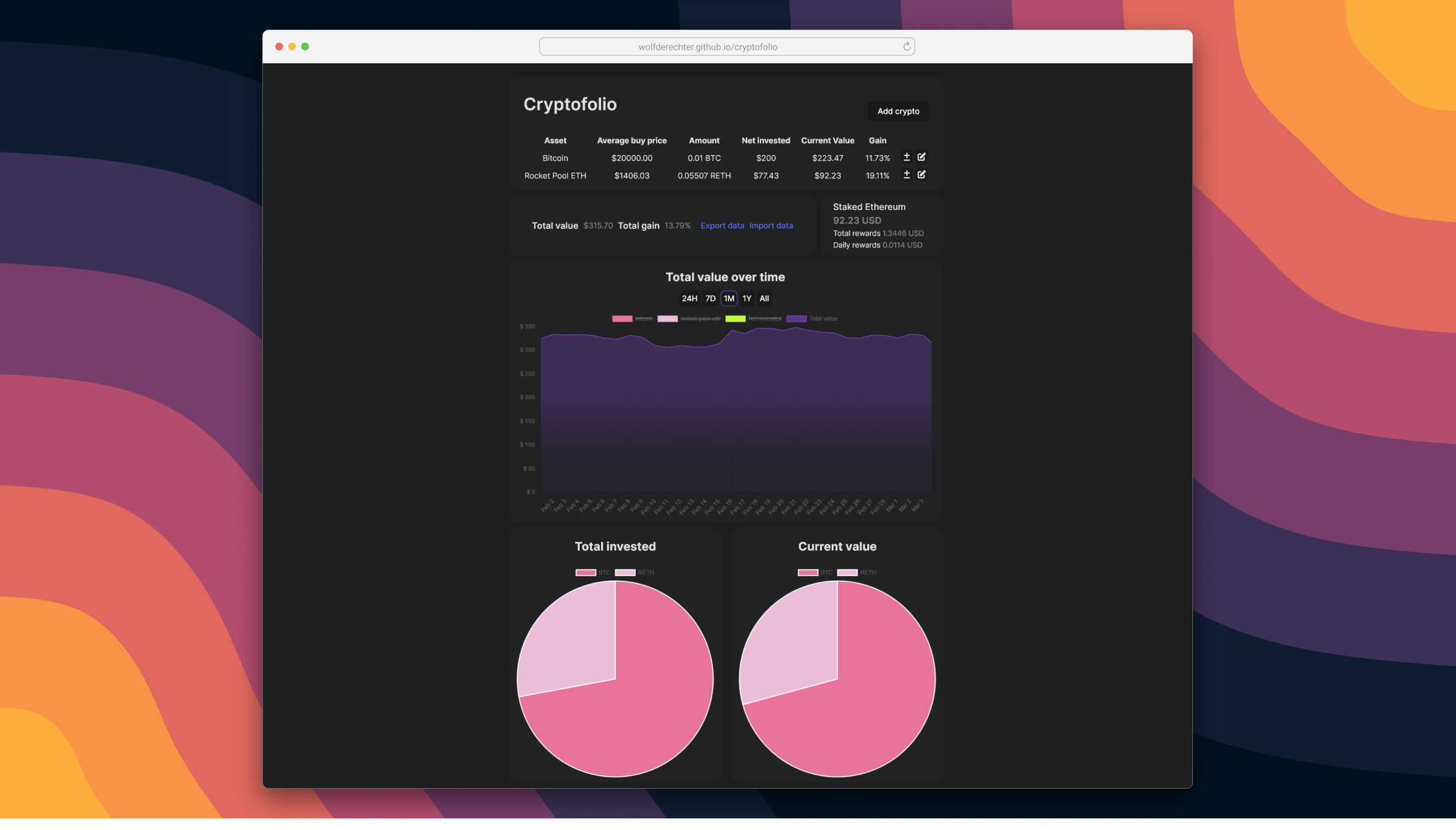Click edit icon in Bitcoin row
Viewport: 1456px width, 830px height.
(x=922, y=157)
